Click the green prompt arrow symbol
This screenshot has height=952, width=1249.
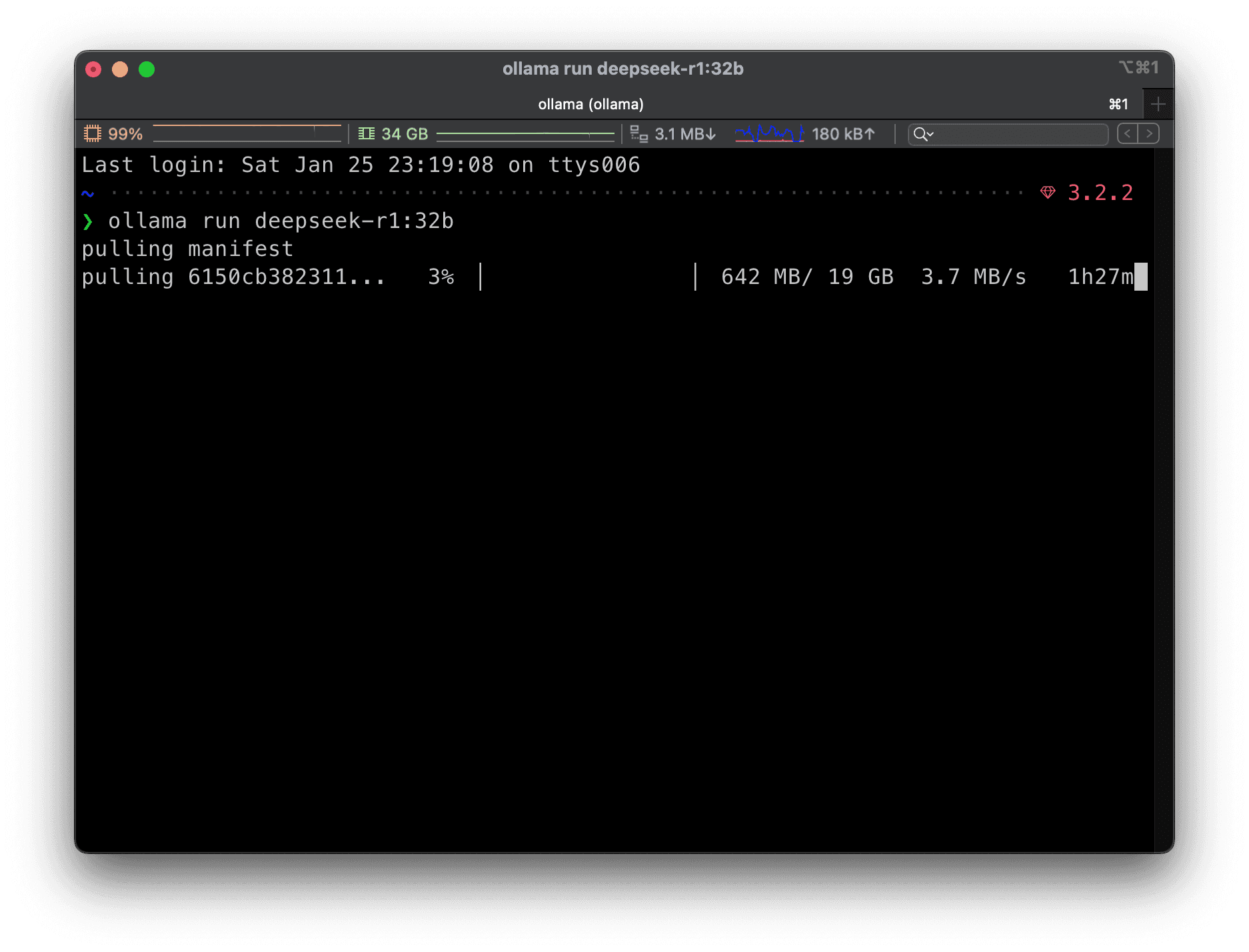click(88, 221)
